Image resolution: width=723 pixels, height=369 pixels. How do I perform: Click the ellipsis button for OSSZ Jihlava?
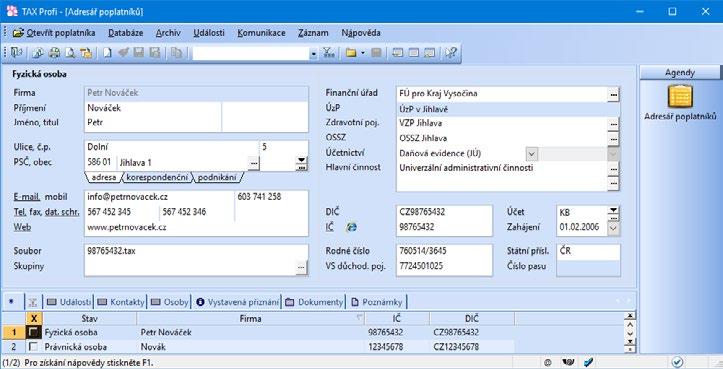[x=613, y=138]
